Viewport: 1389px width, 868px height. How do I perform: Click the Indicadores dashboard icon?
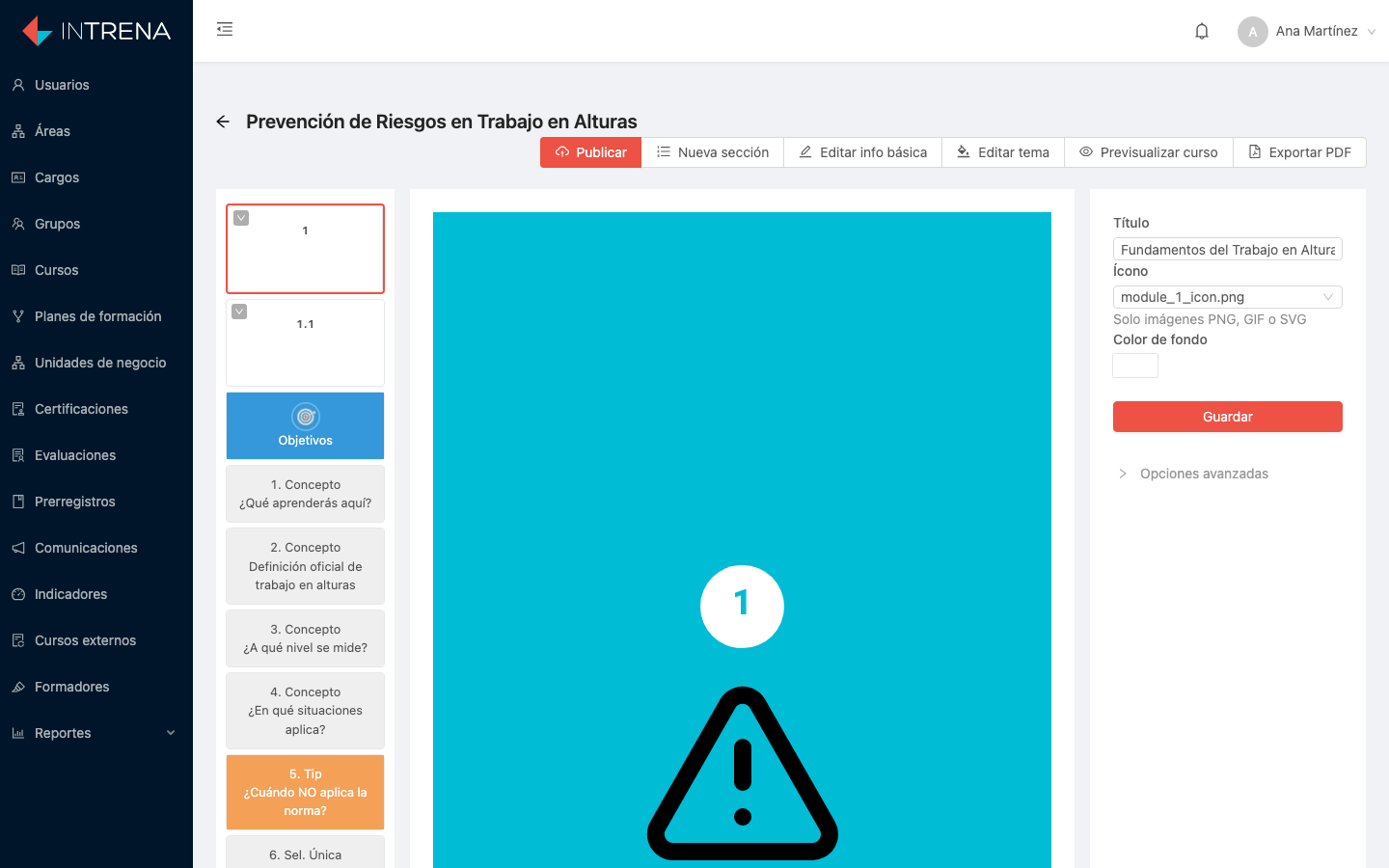pyautogui.click(x=18, y=594)
